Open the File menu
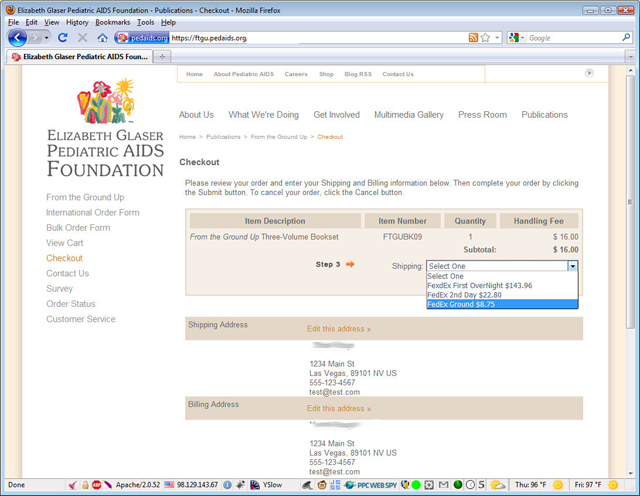 (x=13, y=22)
